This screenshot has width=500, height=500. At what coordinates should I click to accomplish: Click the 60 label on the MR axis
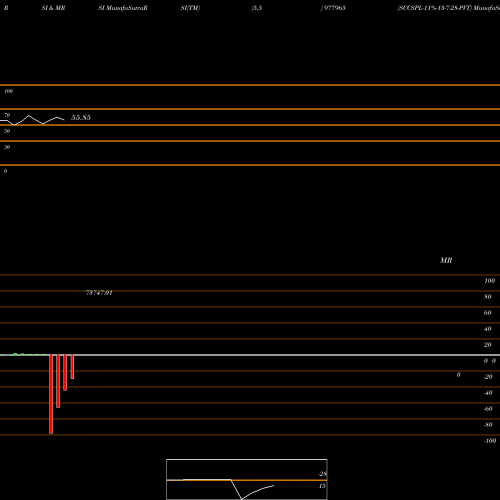(488, 313)
